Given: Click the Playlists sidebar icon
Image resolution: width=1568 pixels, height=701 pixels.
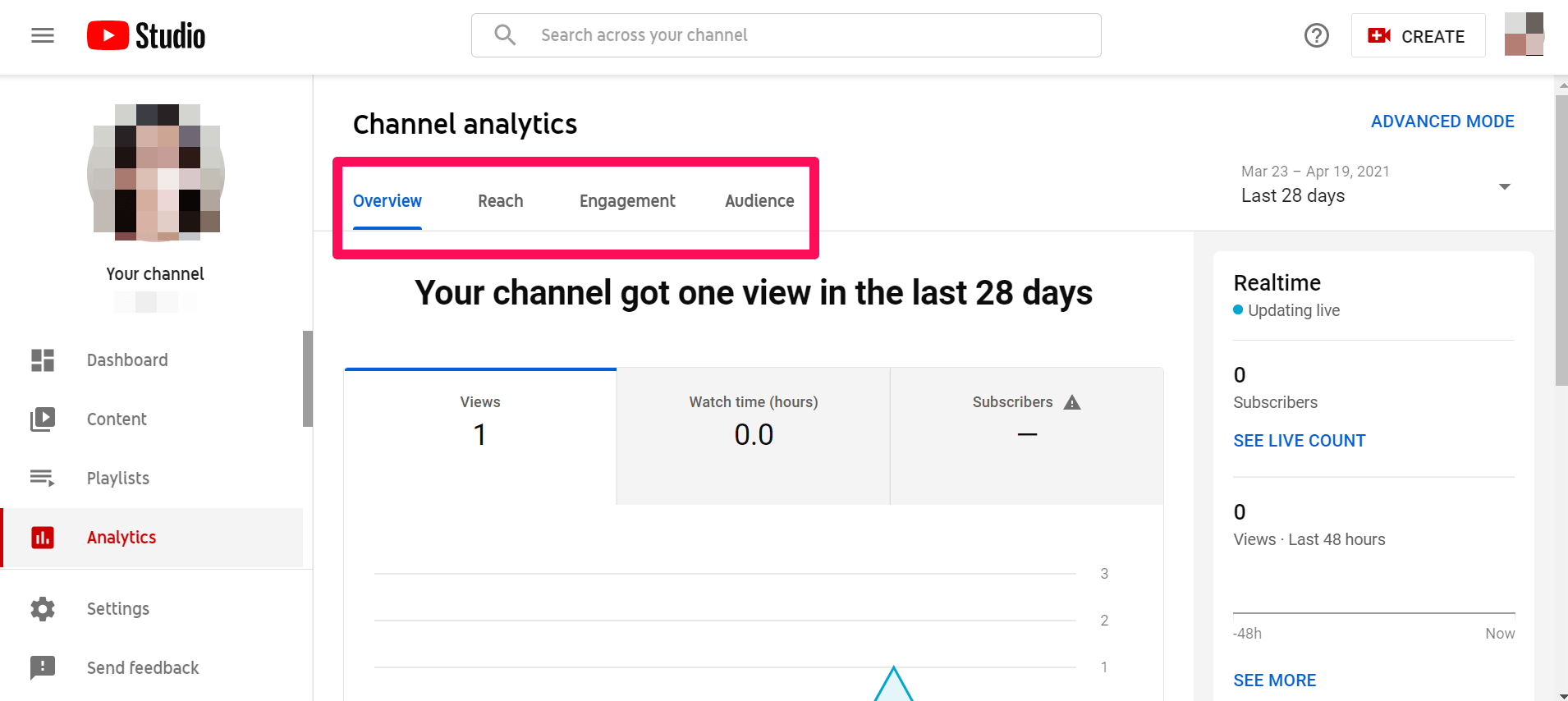Looking at the screenshot, I should tap(43, 478).
